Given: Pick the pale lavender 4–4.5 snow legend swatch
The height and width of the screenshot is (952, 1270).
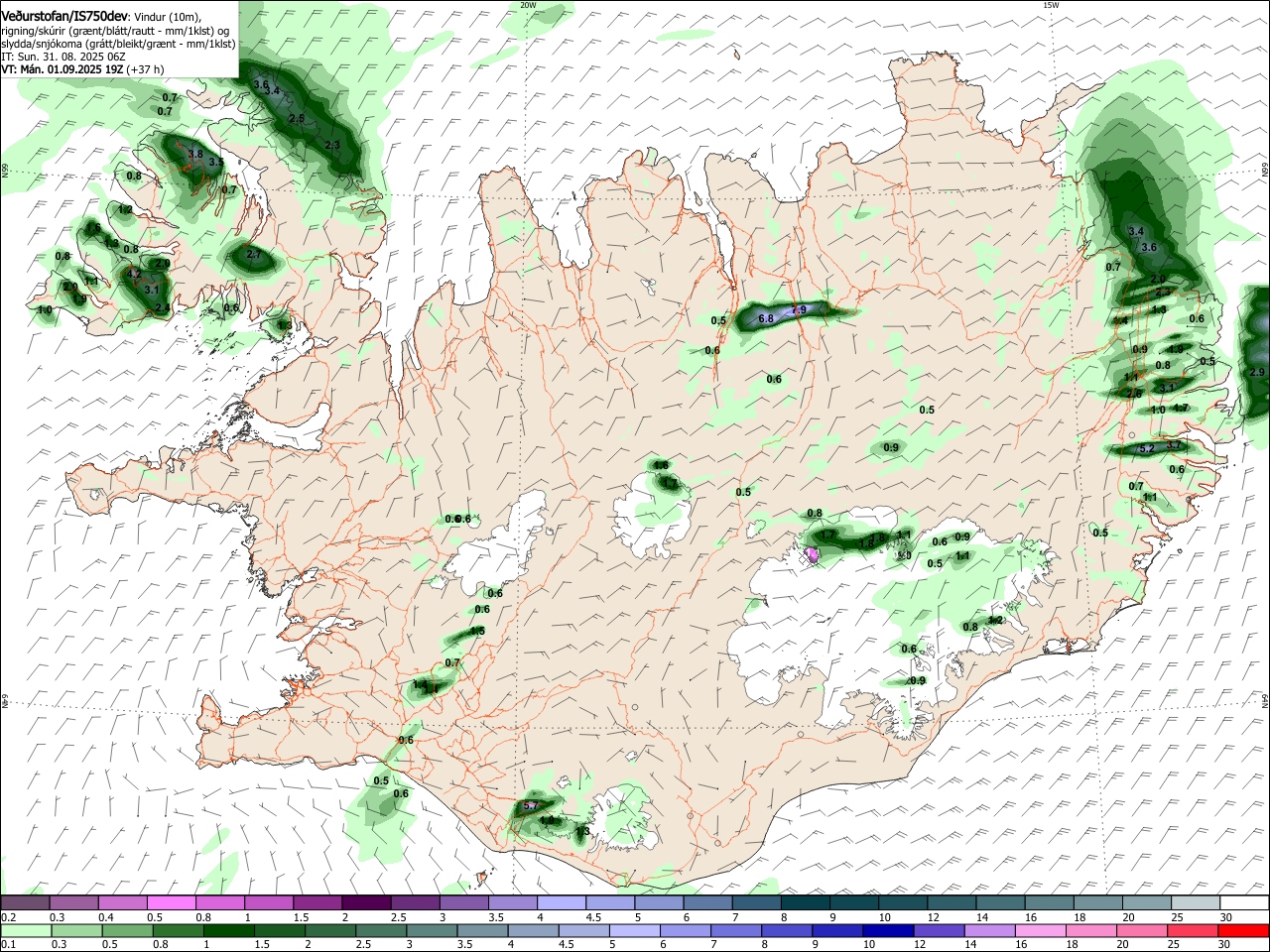Looking at the screenshot, I should pyautogui.click(x=562, y=902).
